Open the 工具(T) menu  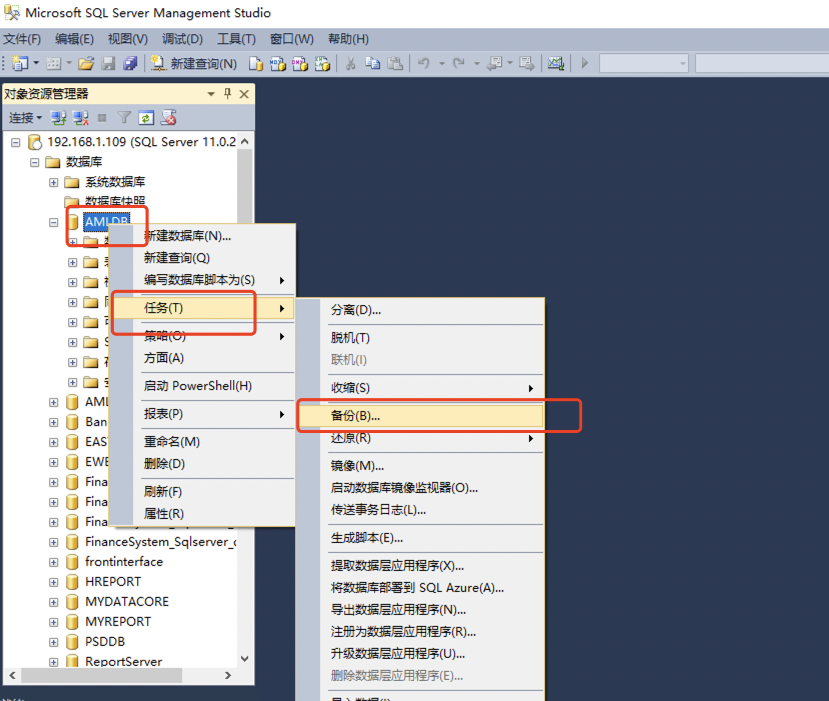[x=236, y=39]
